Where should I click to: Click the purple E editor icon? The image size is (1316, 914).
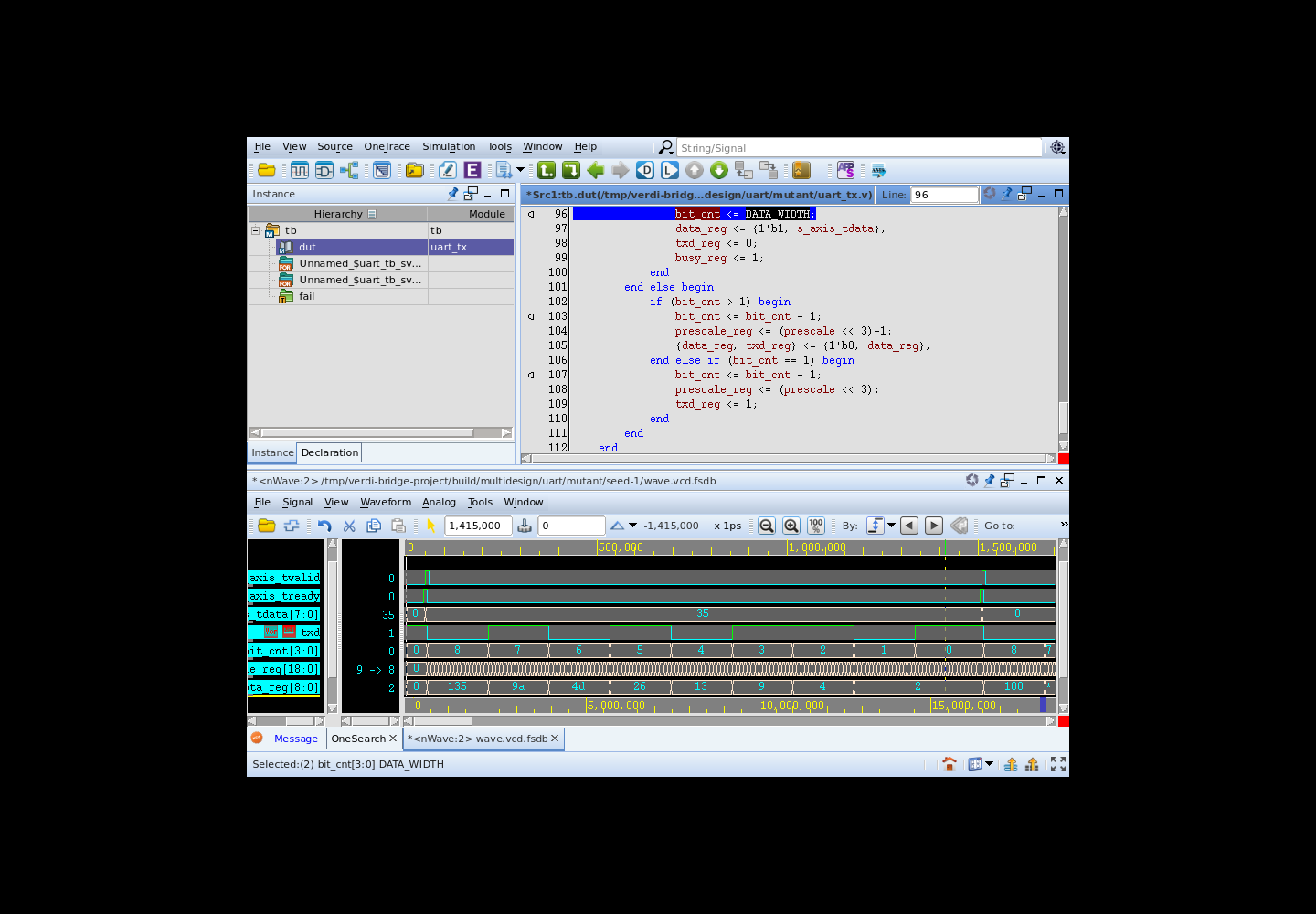472,170
